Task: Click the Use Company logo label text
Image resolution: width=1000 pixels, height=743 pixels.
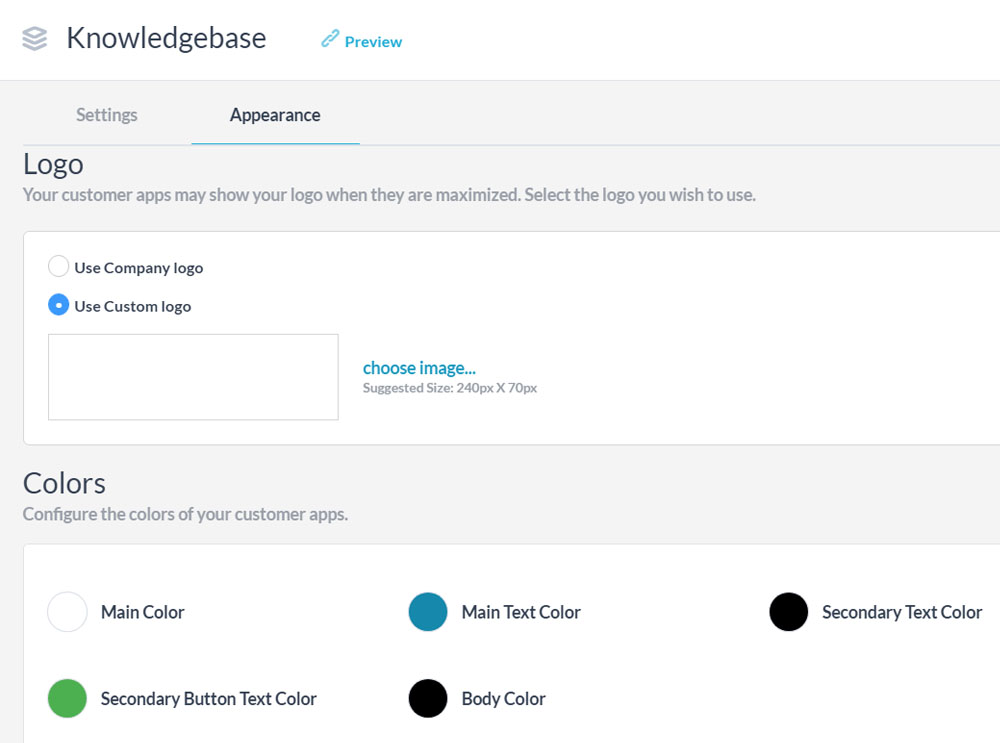Action: pyautogui.click(x=138, y=268)
